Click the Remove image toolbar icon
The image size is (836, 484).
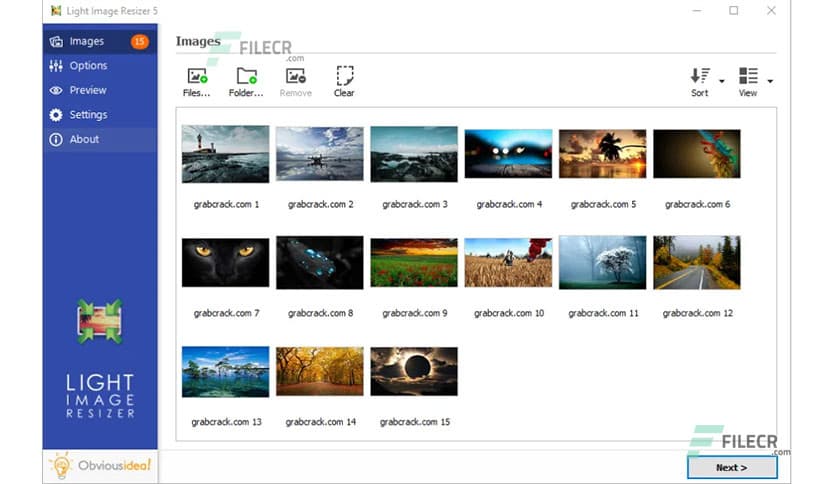pos(295,76)
